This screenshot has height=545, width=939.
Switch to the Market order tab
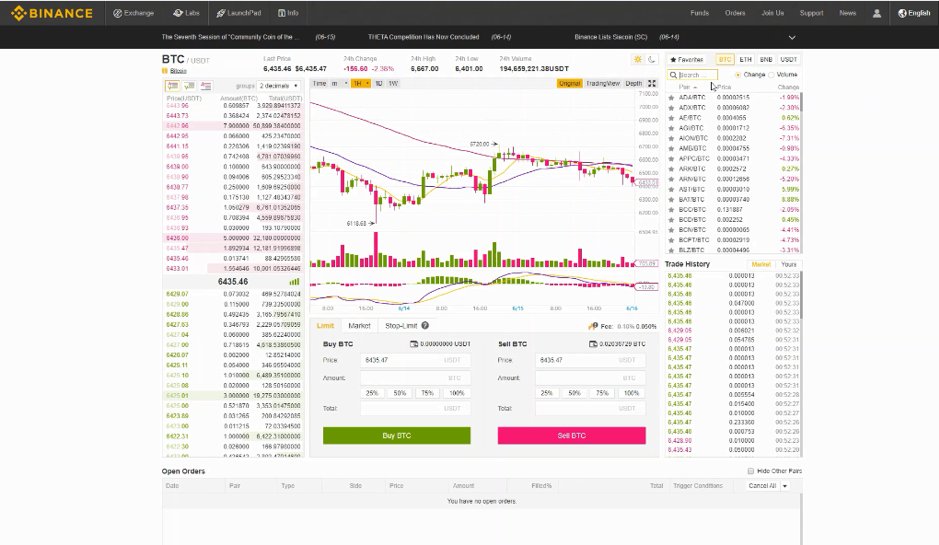point(359,326)
